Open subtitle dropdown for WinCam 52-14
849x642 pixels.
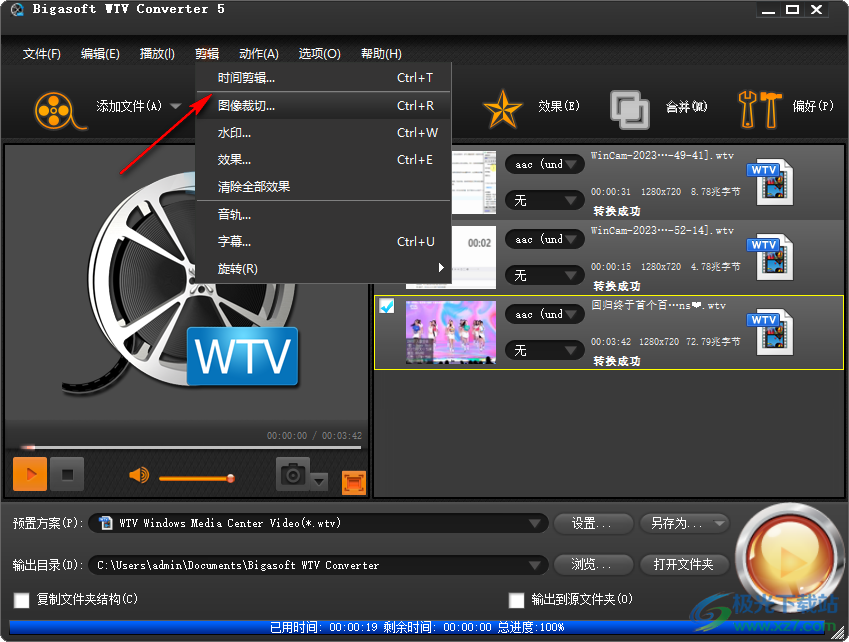pyautogui.click(x=545, y=275)
